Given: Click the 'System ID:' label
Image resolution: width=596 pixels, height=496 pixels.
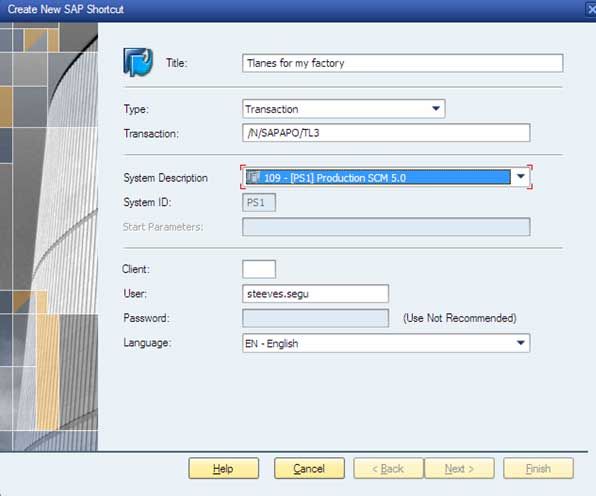Looking at the screenshot, I should click(147, 202).
